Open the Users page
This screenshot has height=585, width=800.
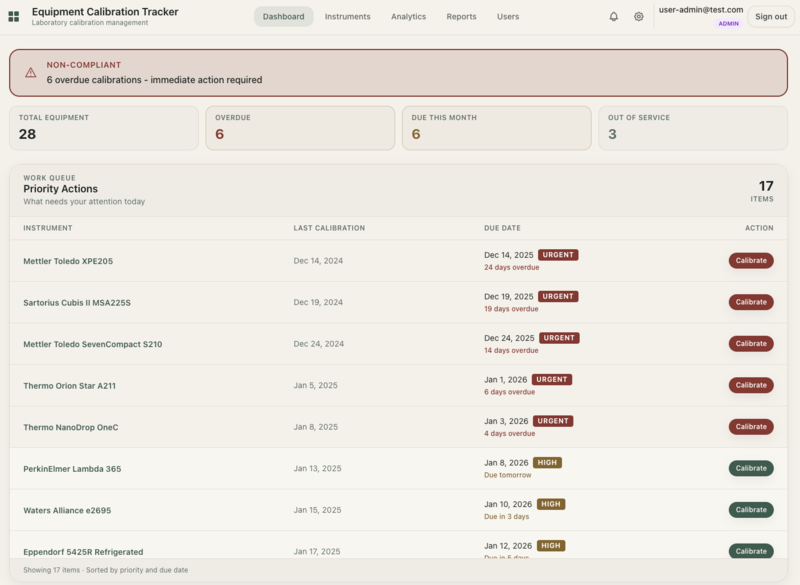click(508, 16)
